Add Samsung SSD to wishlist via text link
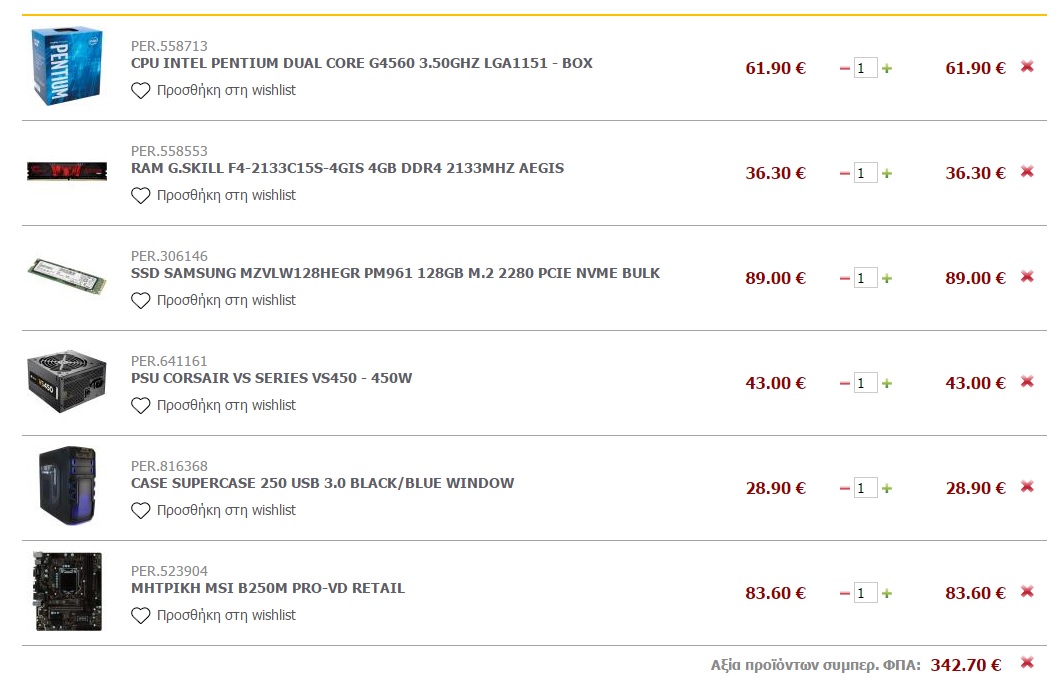 226,300
